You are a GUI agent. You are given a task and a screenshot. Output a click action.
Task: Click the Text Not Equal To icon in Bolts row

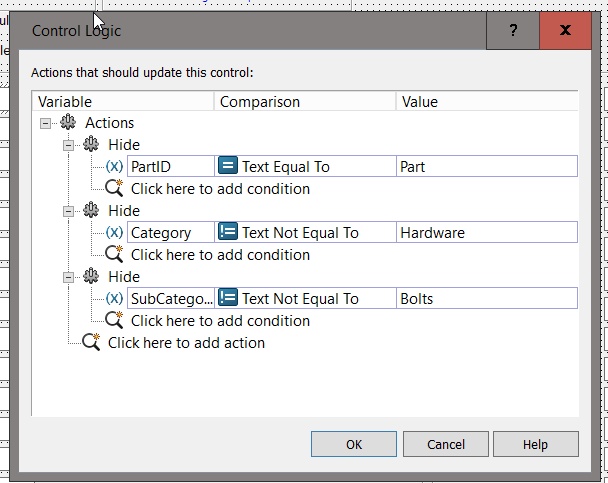228,297
